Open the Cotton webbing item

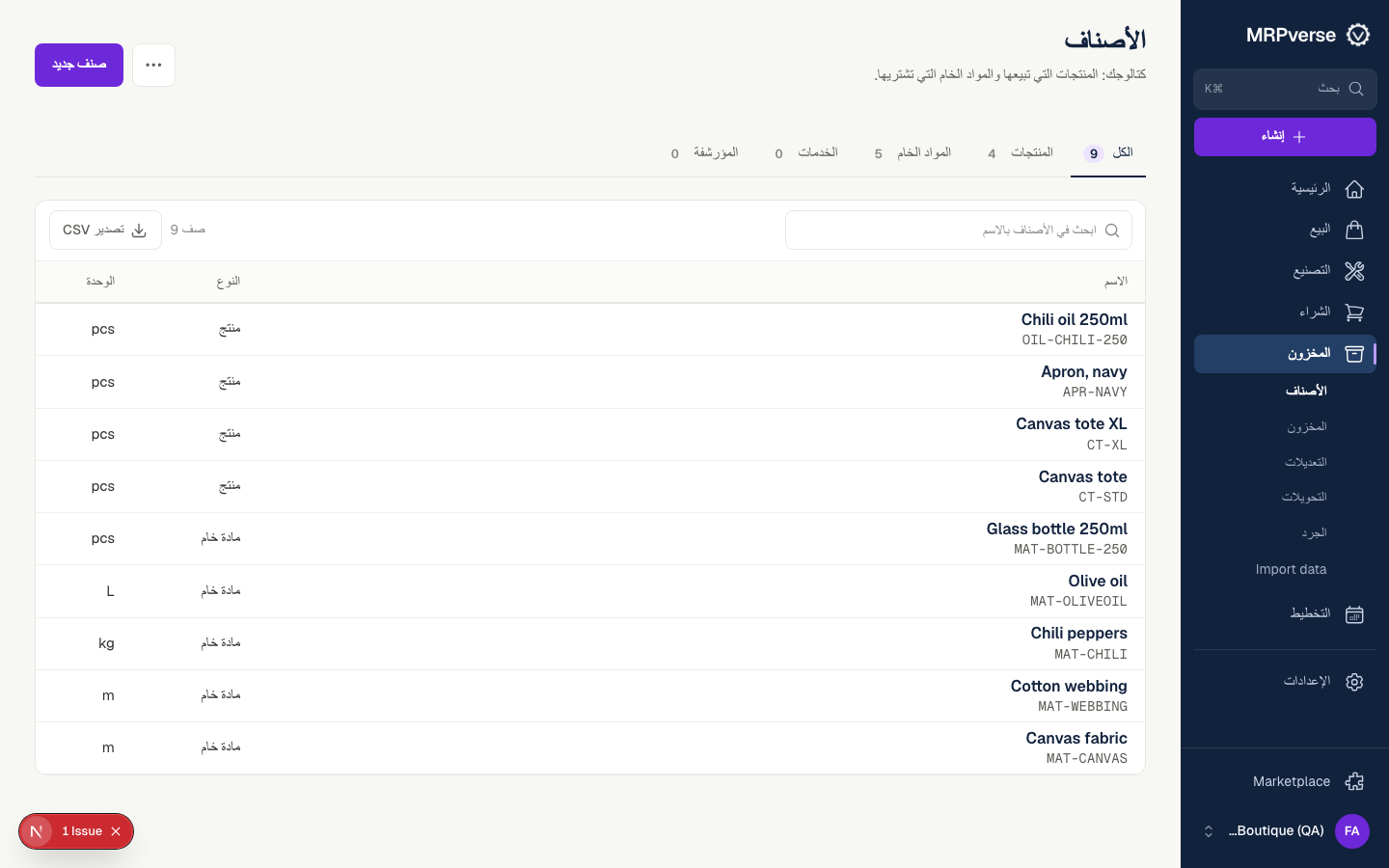pos(1069,687)
